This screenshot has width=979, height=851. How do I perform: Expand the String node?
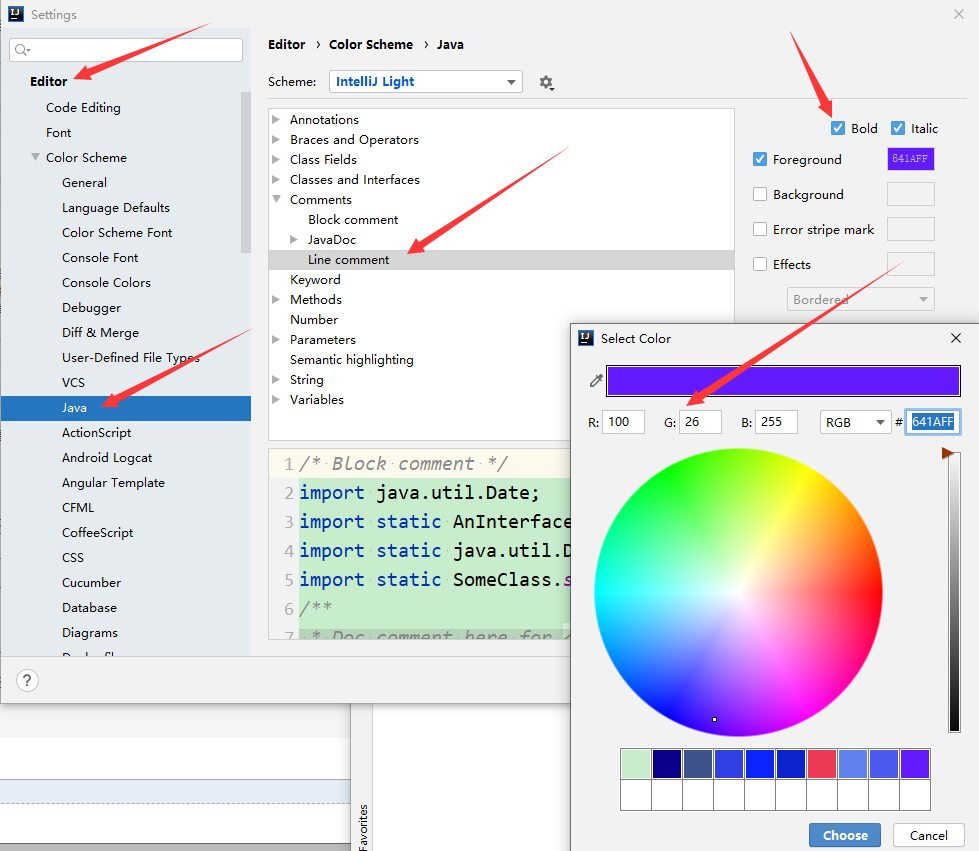[276, 379]
